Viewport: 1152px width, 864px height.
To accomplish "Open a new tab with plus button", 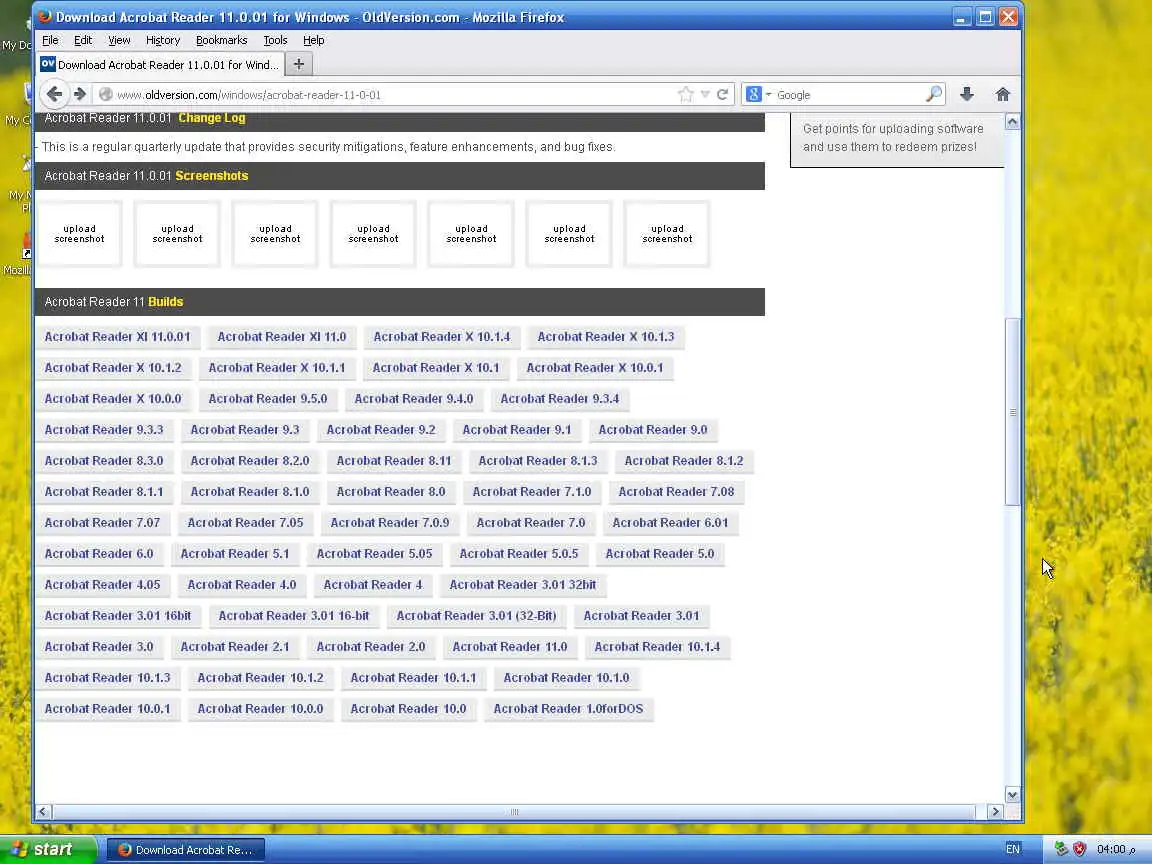I will [299, 65].
